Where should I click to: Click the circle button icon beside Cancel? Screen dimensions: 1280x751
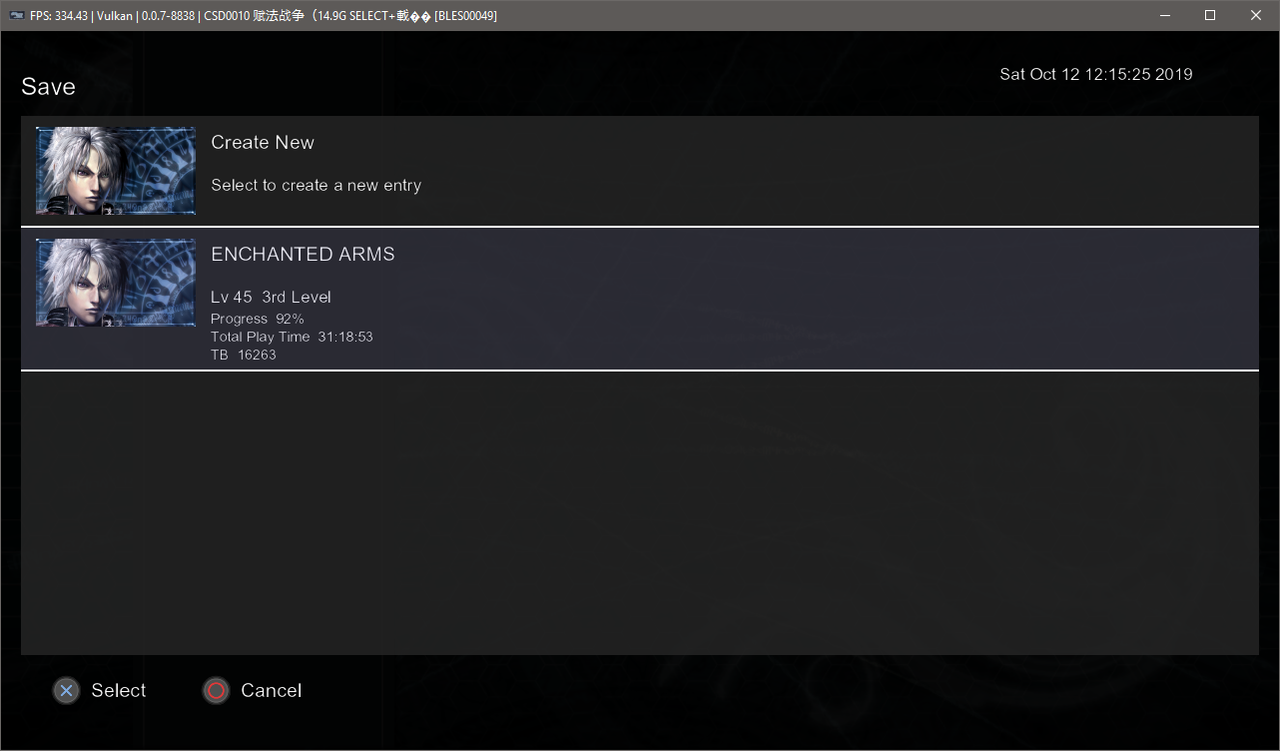pyautogui.click(x=216, y=691)
